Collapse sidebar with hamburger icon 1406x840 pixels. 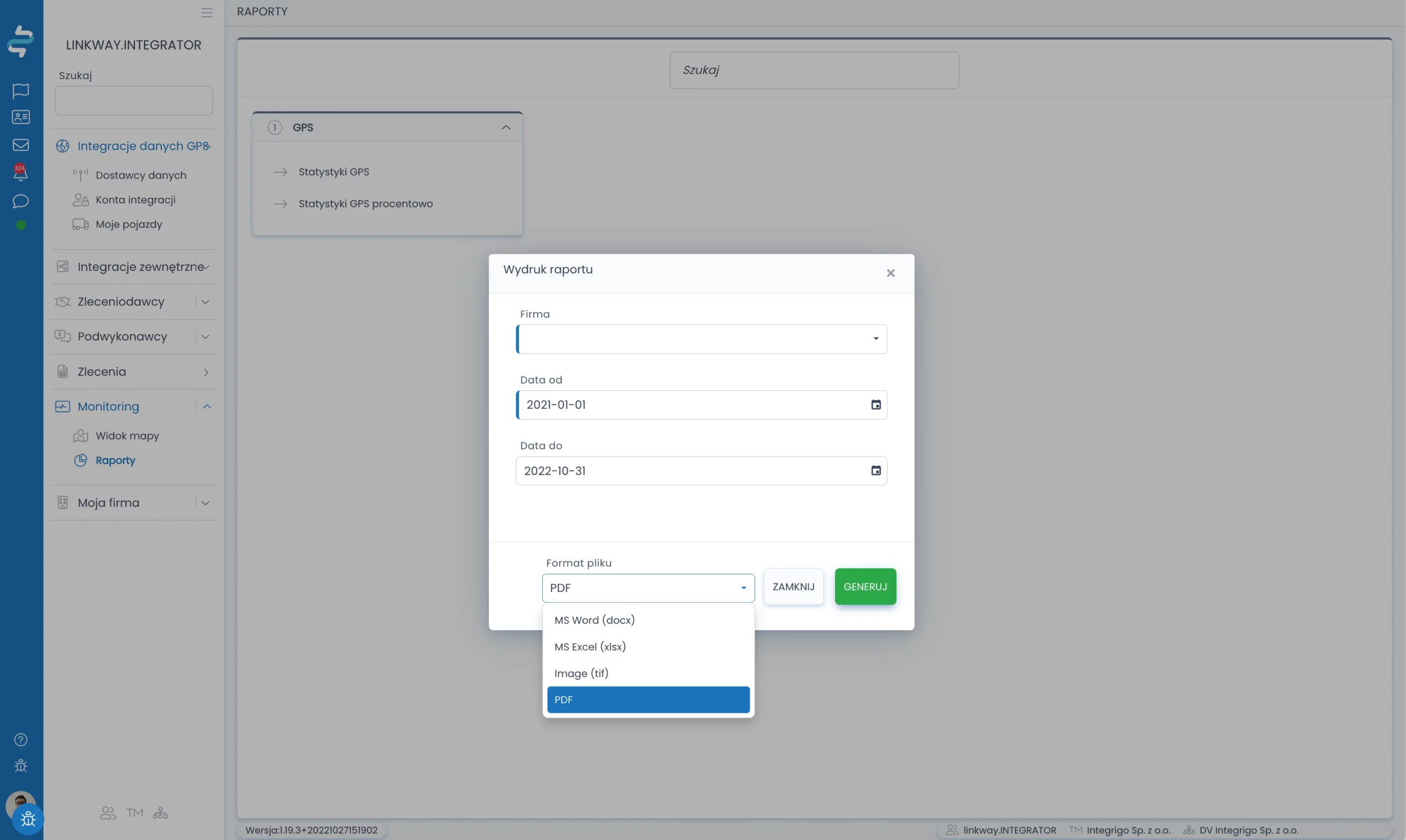[207, 13]
